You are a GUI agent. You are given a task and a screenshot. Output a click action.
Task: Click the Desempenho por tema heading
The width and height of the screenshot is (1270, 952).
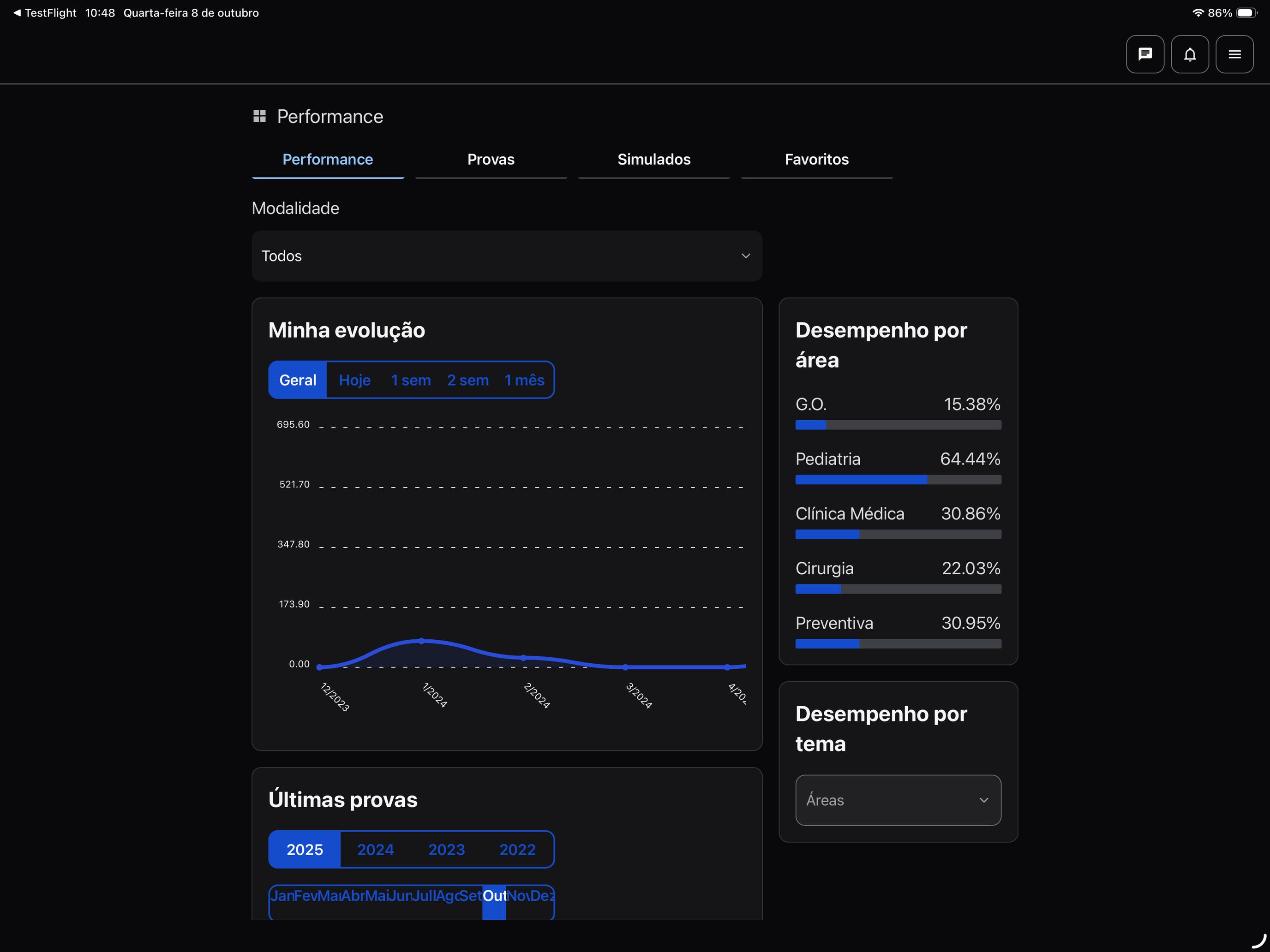(x=881, y=729)
